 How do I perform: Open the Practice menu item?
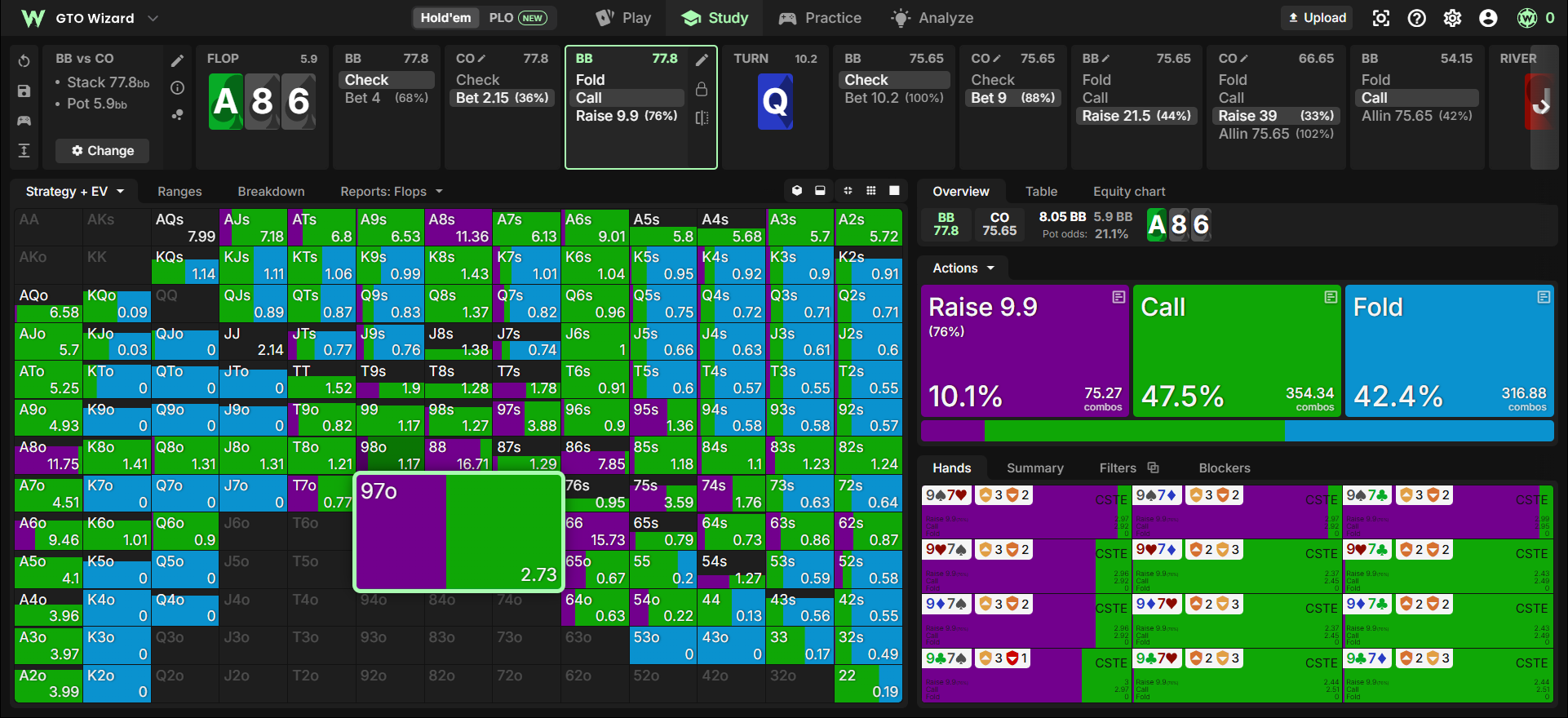[x=820, y=18]
